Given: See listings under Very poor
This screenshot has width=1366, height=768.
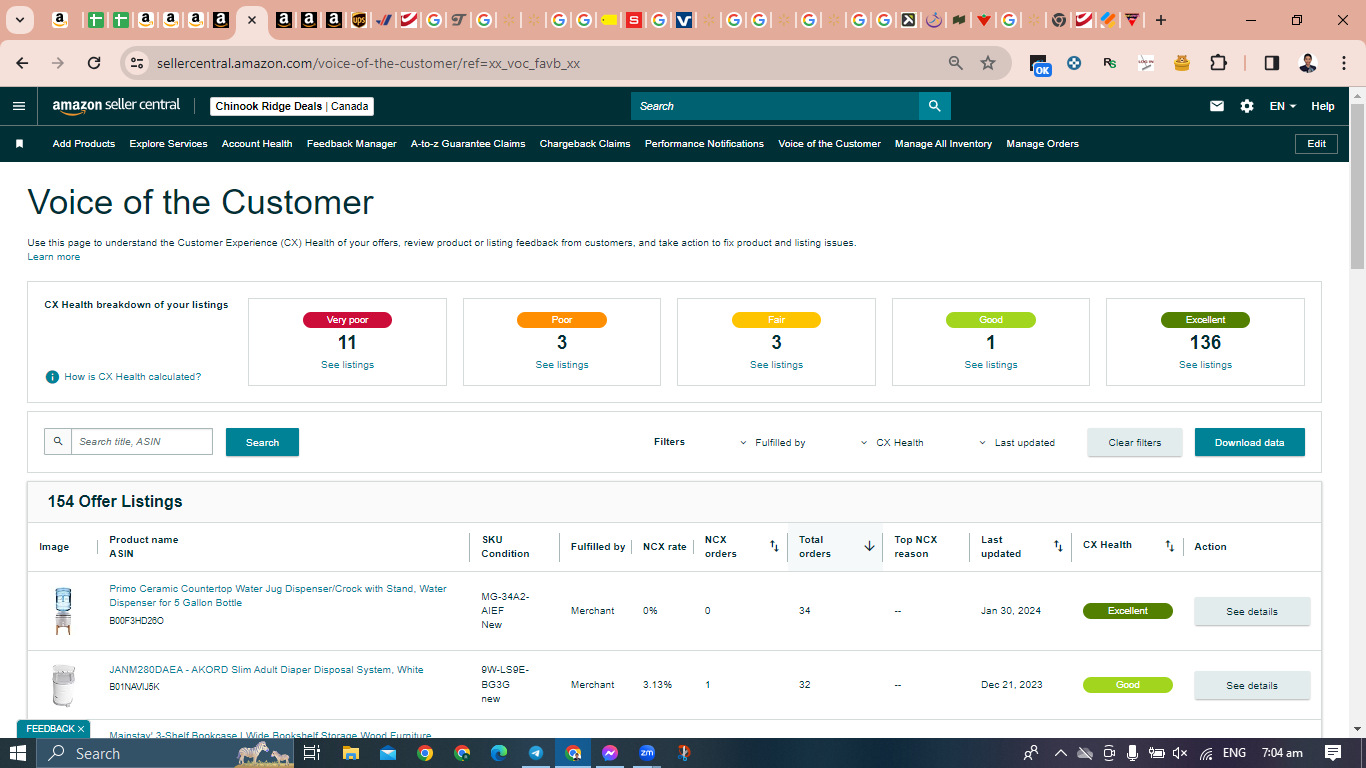Looking at the screenshot, I should 347,365.
